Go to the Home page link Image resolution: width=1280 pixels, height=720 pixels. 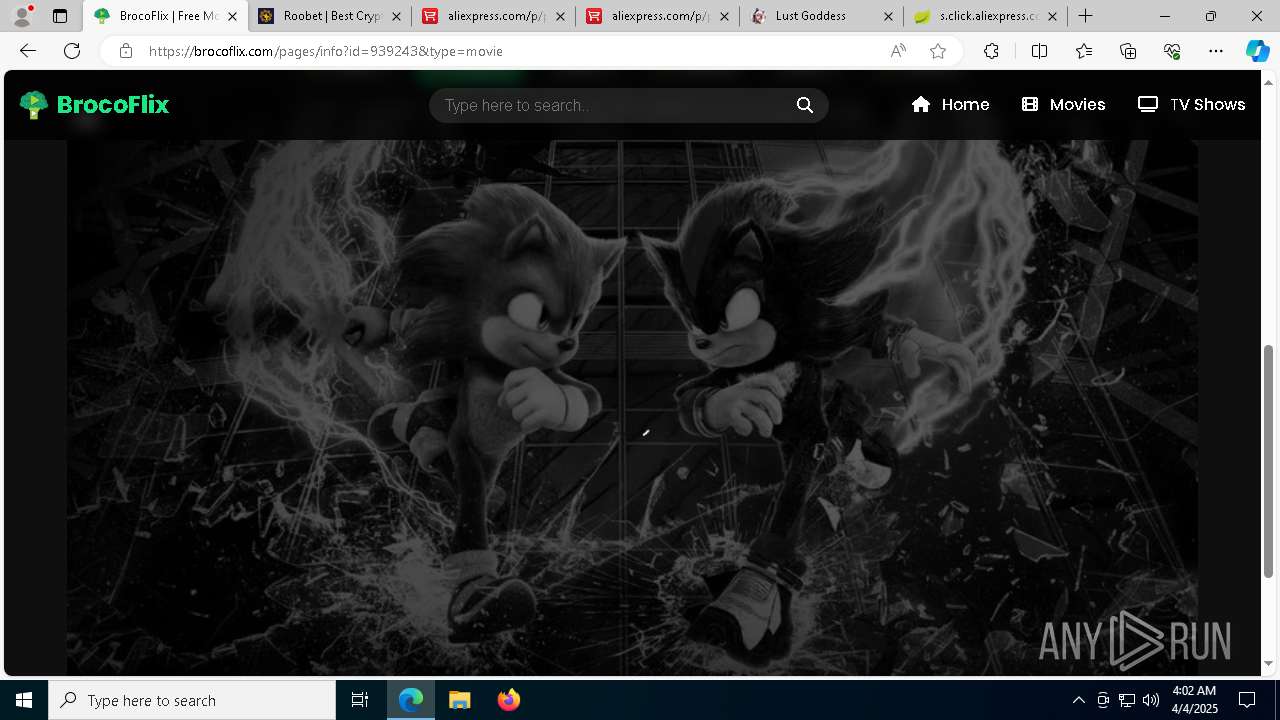[x=950, y=104]
